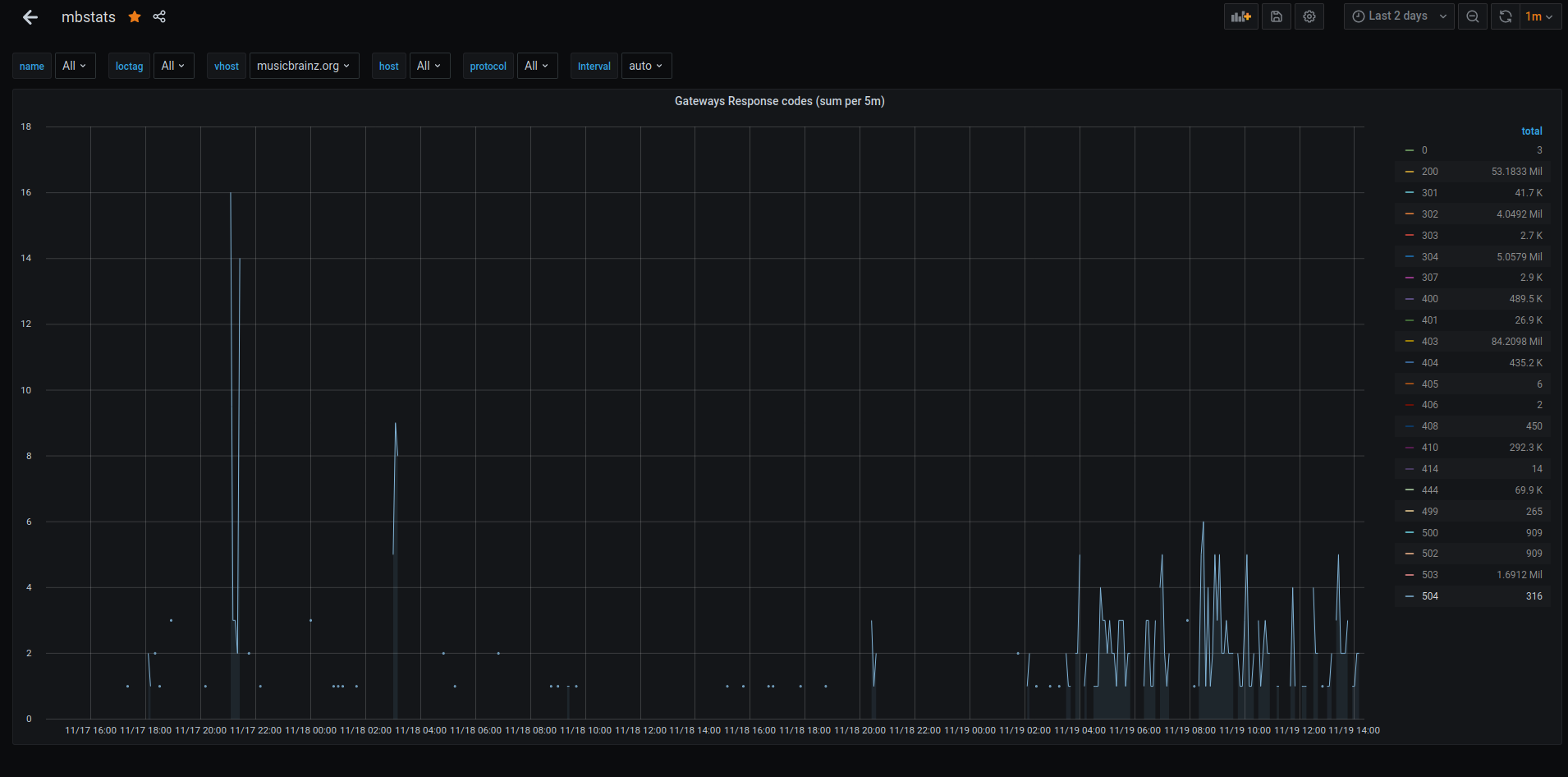Image resolution: width=1568 pixels, height=777 pixels.
Task: Select the 414 legend entry
Action: point(1429,469)
